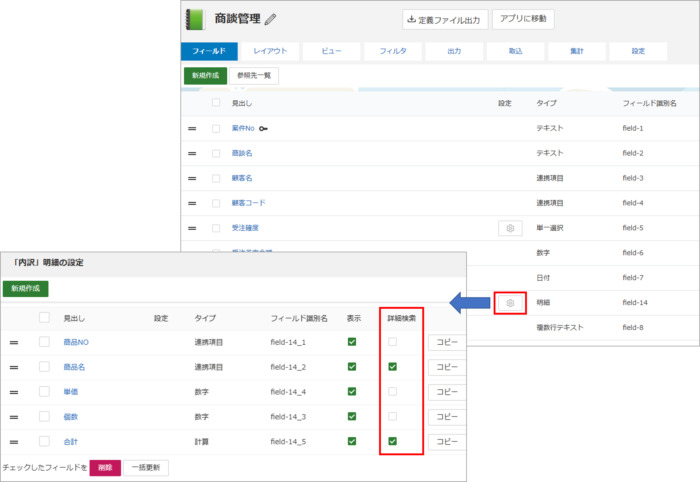Click コピー button for 商品NO row
Image resolution: width=700 pixels, height=482 pixels.
(x=447, y=342)
